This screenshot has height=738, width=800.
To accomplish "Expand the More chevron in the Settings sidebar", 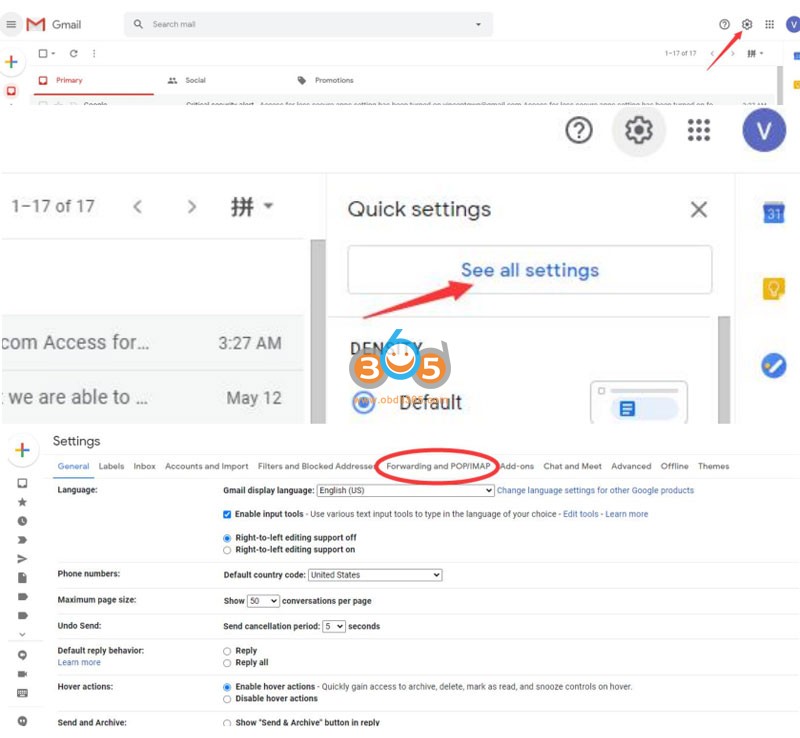I will click(x=22, y=634).
